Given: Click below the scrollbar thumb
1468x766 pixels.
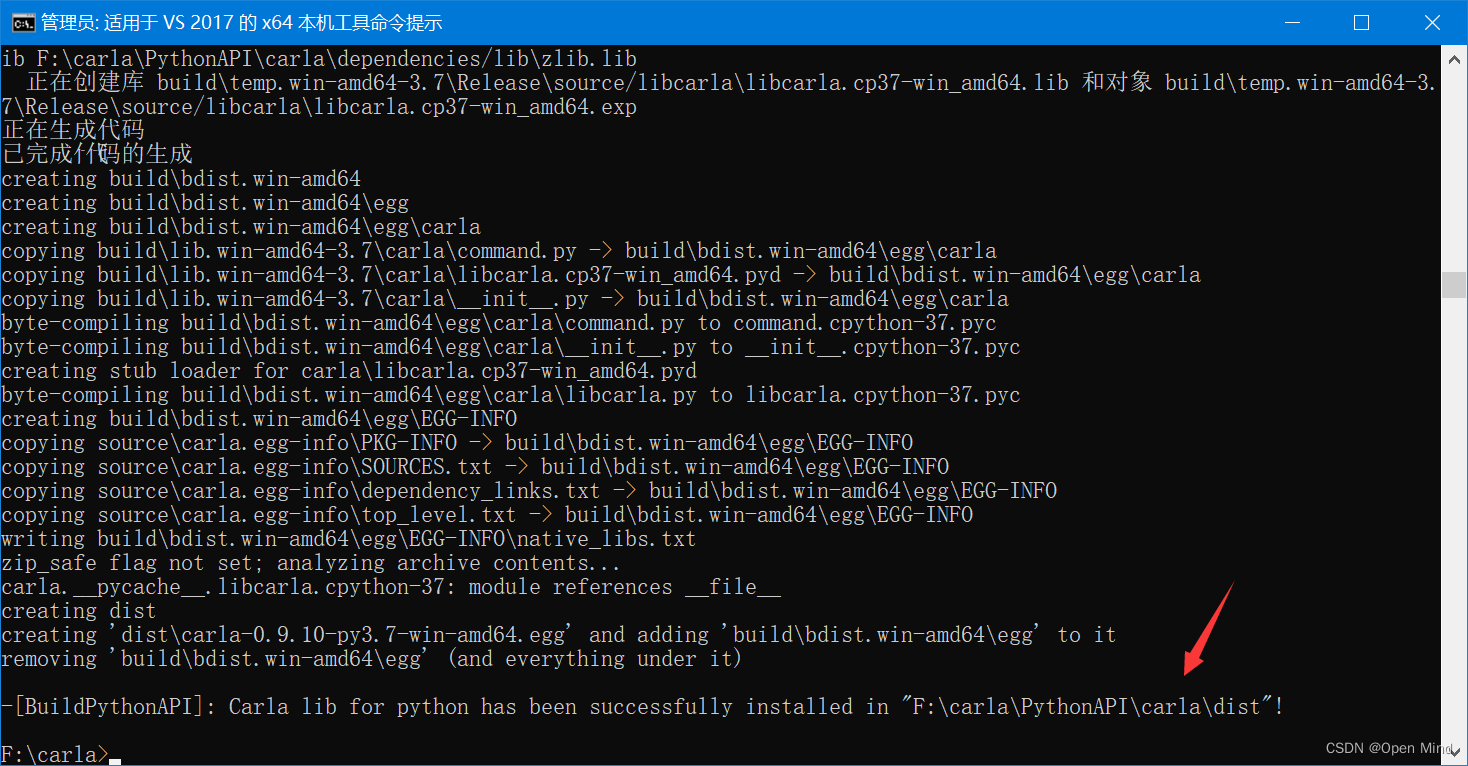Looking at the screenshot, I should (x=1455, y=500).
